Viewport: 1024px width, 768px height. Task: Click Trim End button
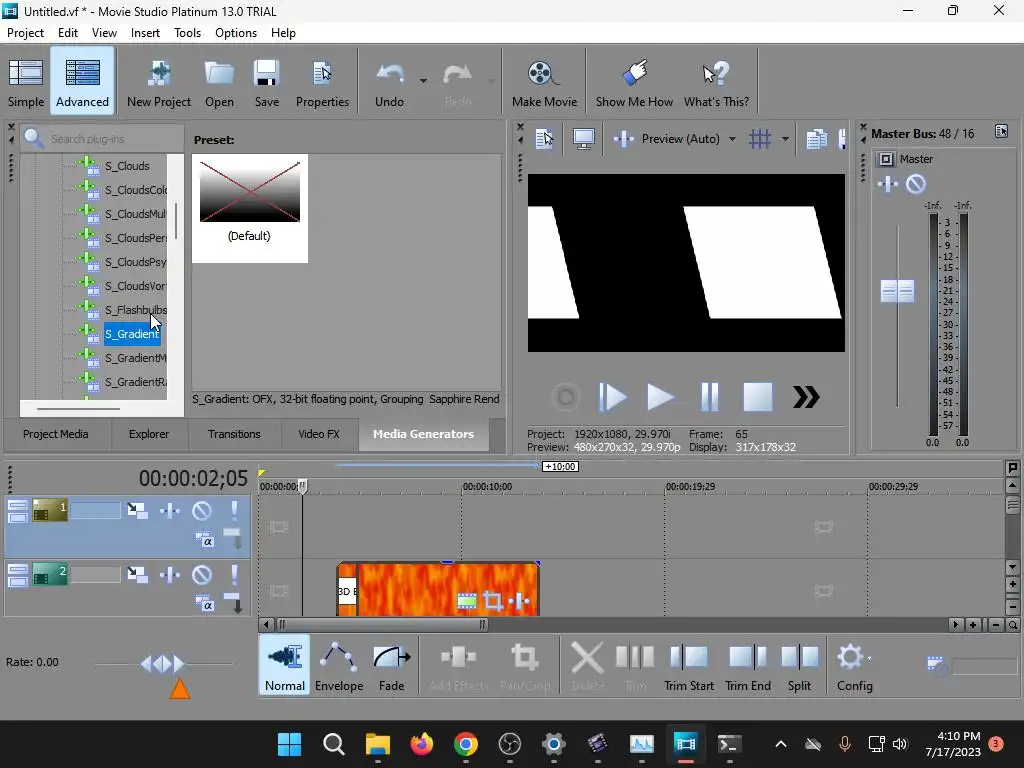[x=748, y=665]
